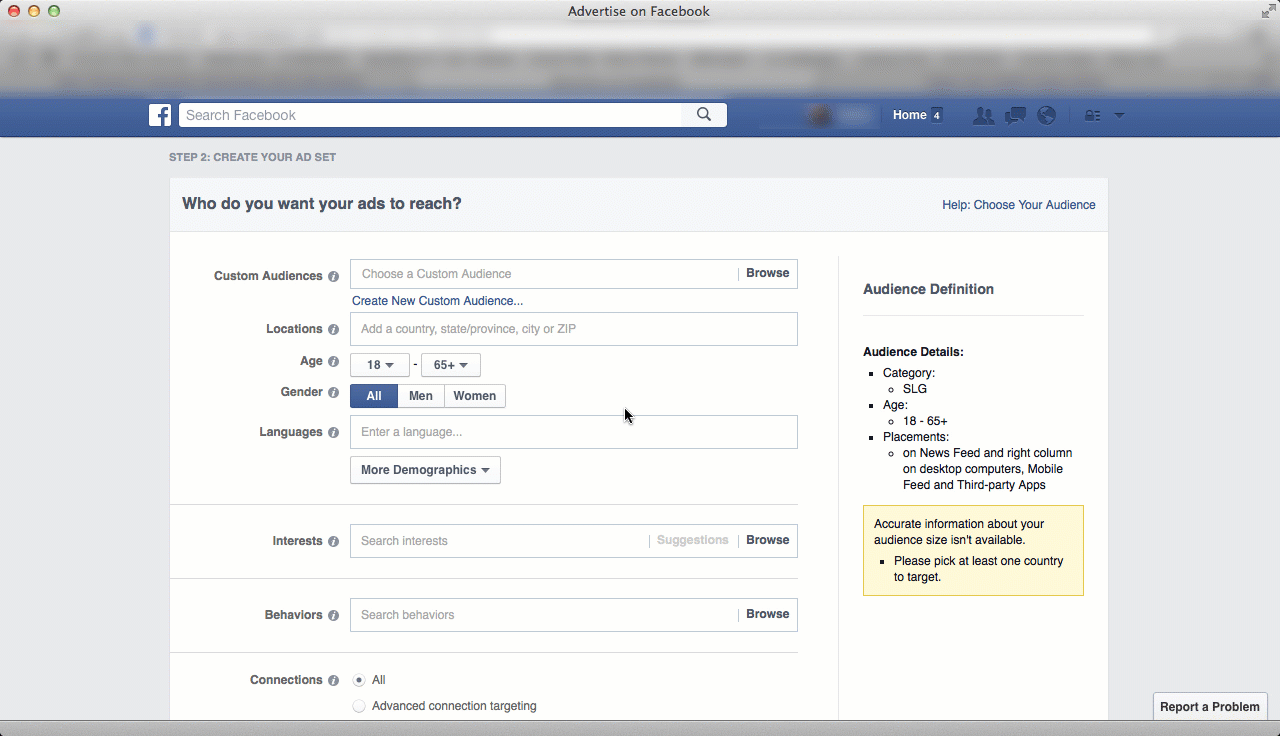Click the Audience Definition heading
This screenshot has height=736, width=1280.
coord(928,289)
